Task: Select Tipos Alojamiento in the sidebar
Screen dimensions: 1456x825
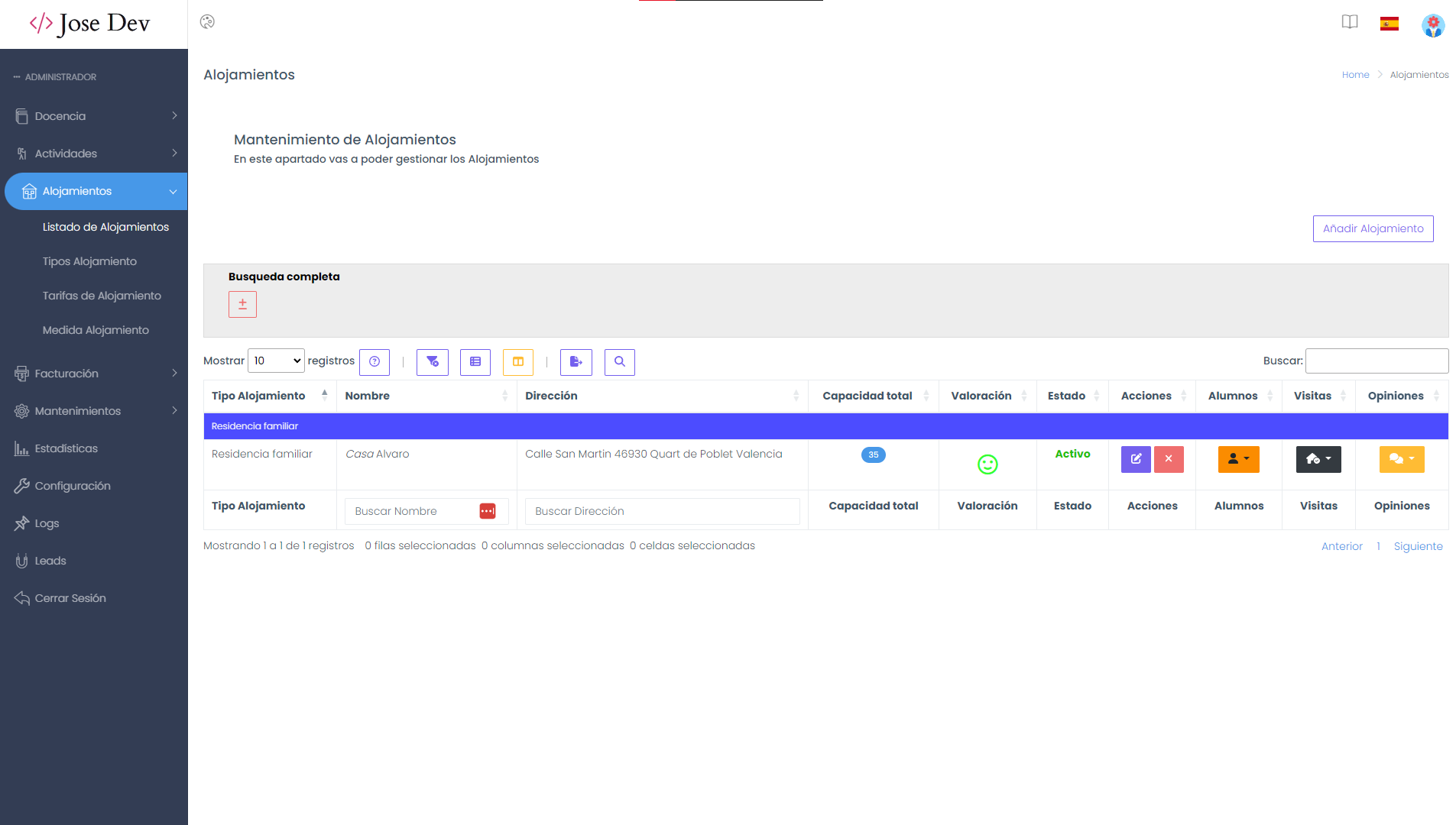Action: [89, 261]
